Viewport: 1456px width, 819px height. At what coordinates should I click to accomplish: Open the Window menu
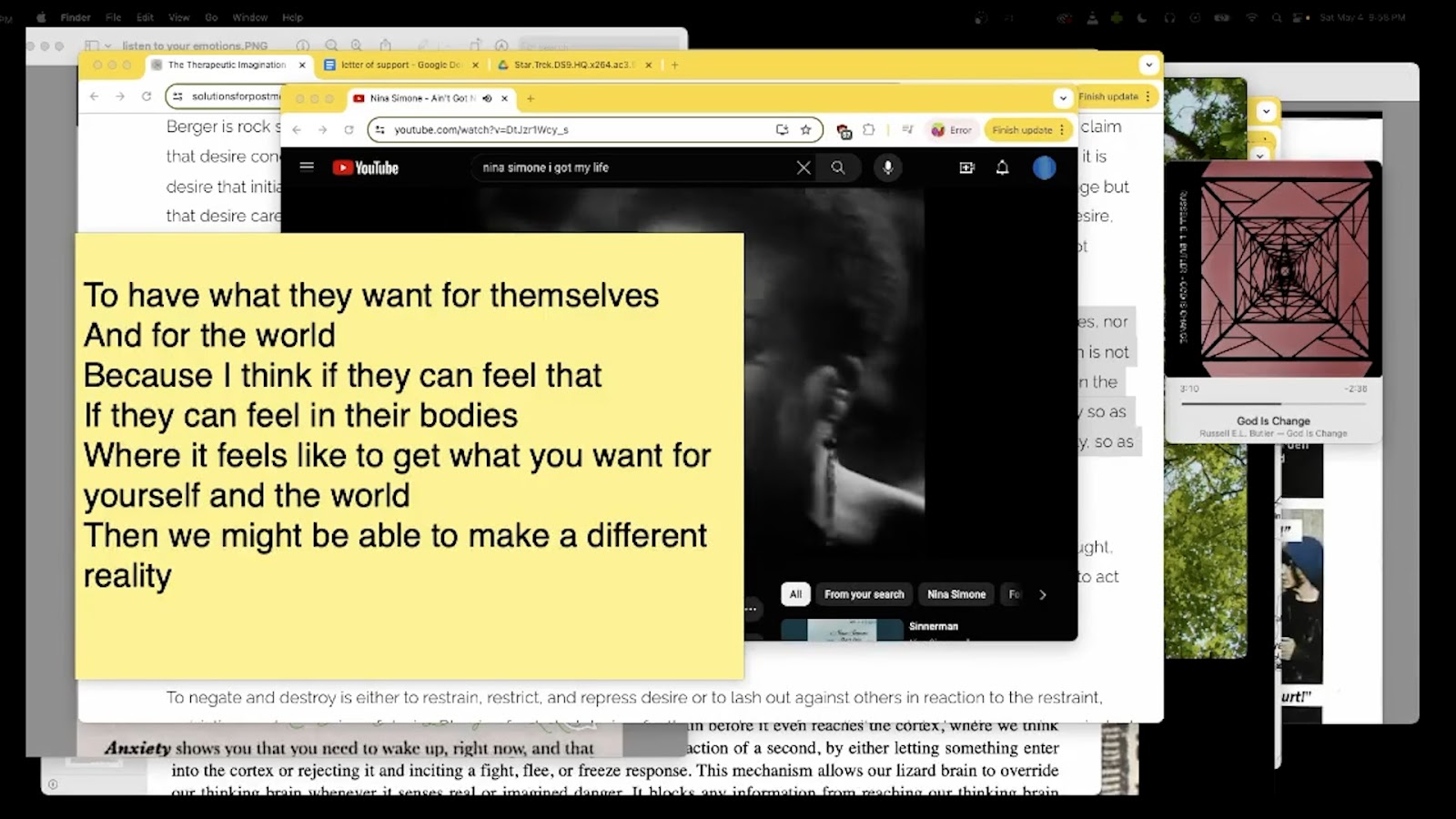tap(249, 17)
